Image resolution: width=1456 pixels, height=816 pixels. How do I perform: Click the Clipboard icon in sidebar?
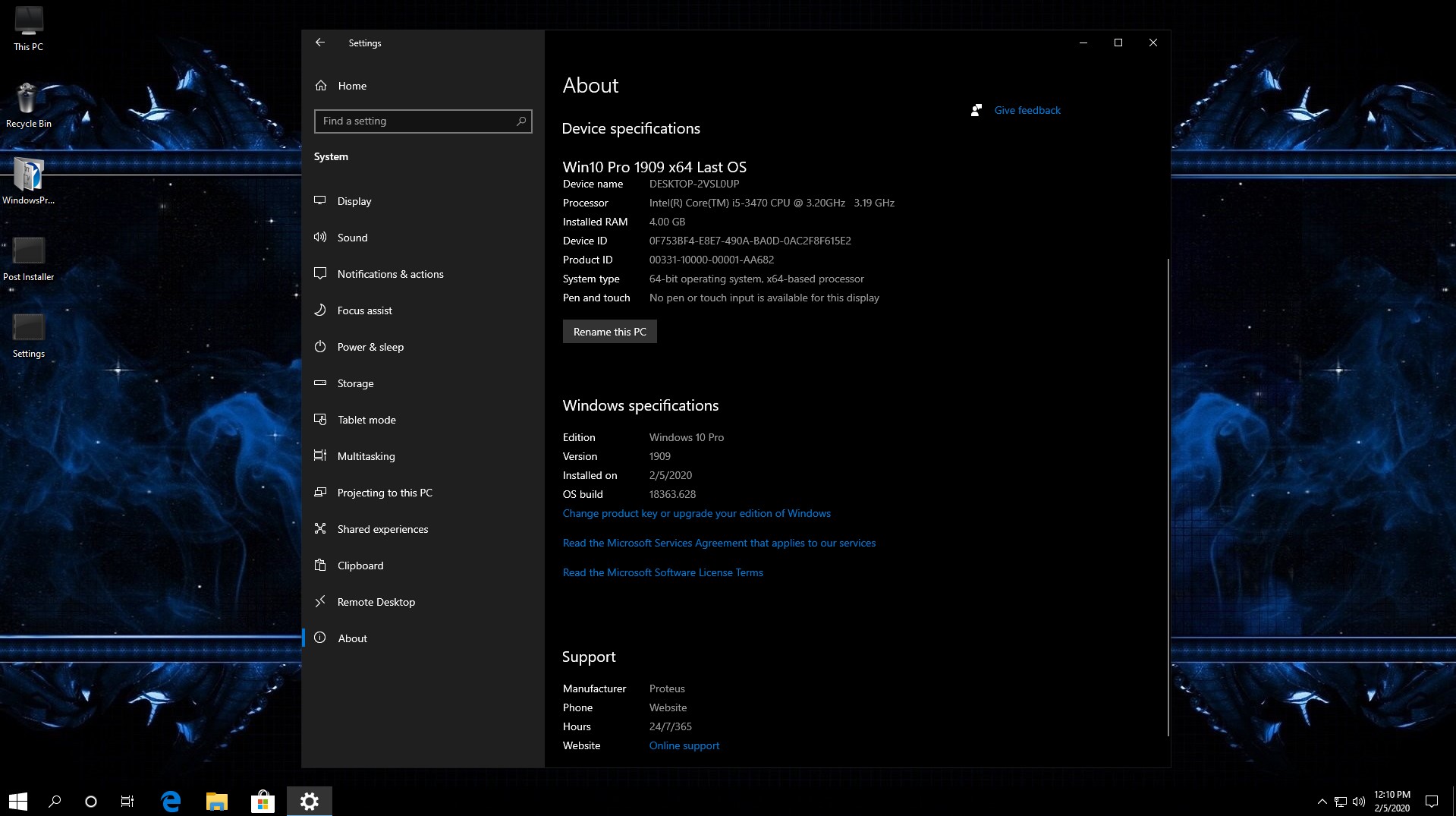click(x=320, y=565)
